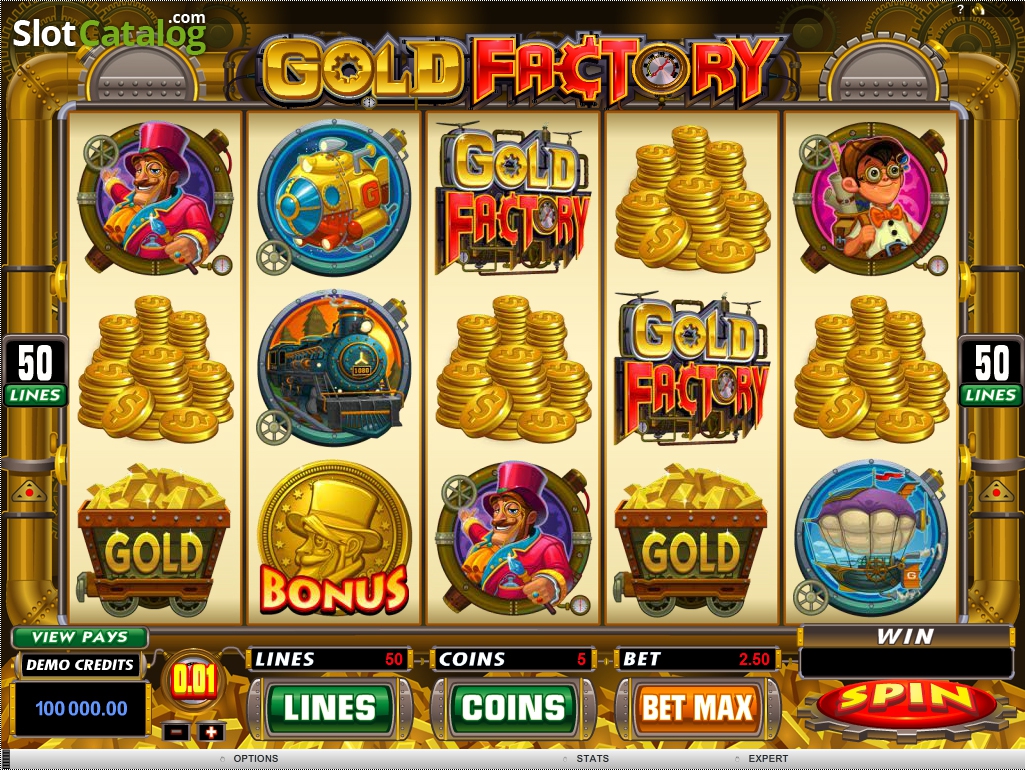Click the 0.01 coin value chip
Image resolution: width=1025 pixels, height=770 pixels.
click(x=193, y=681)
